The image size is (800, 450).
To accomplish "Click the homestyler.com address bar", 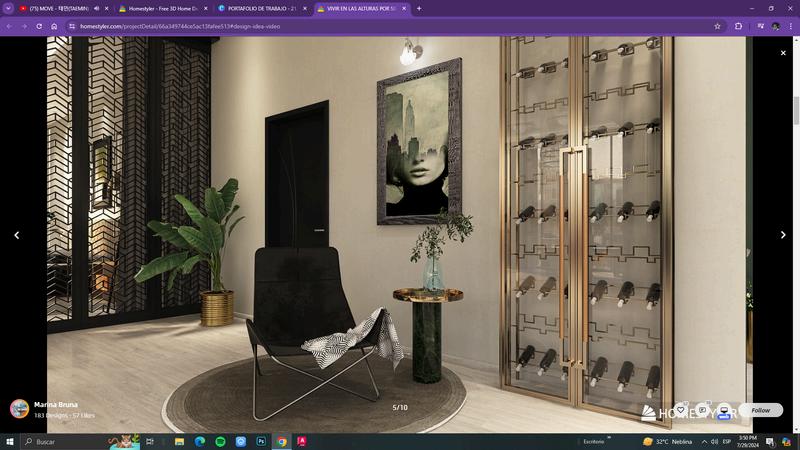I will pyautogui.click(x=393, y=26).
